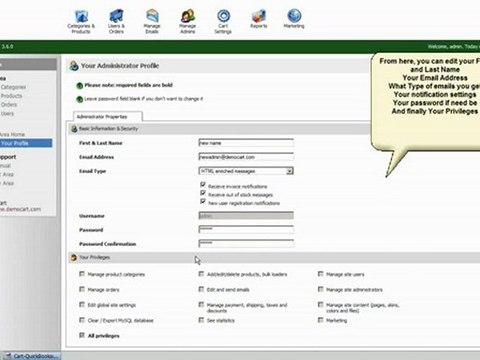Check All privileges checkbox

point(82,335)
